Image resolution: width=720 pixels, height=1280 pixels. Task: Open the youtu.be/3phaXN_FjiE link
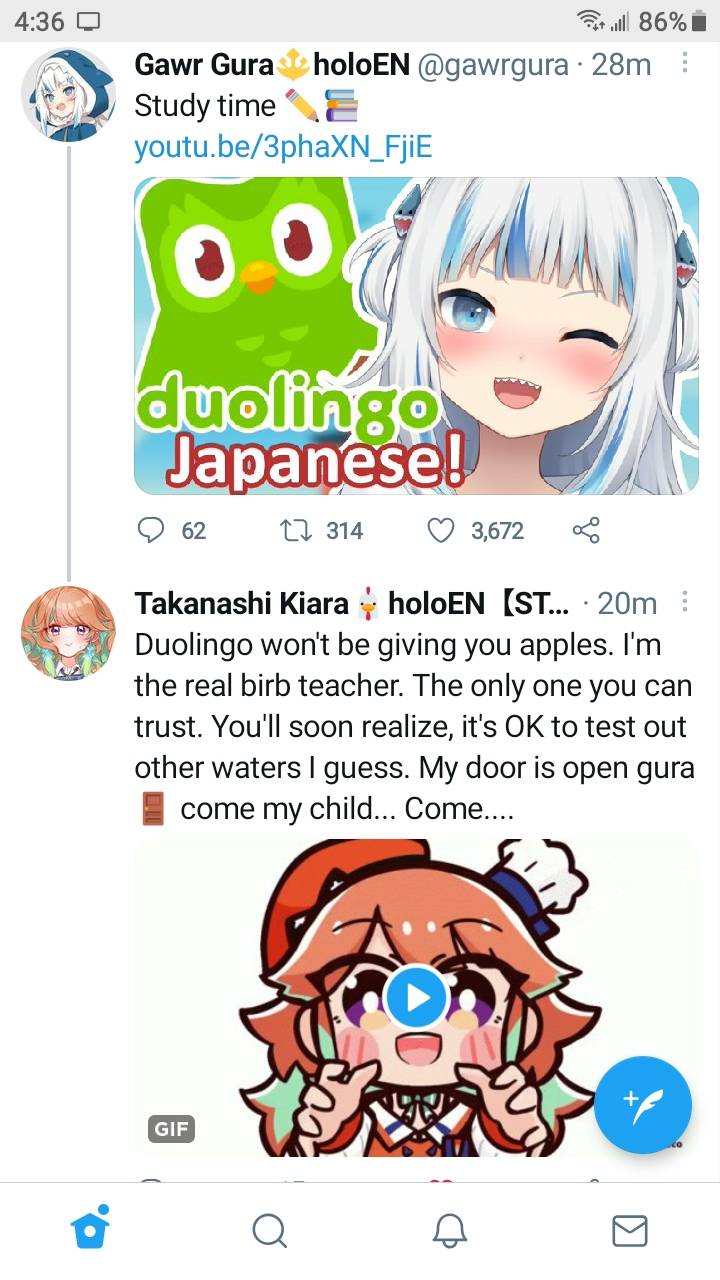coord(283,148)
